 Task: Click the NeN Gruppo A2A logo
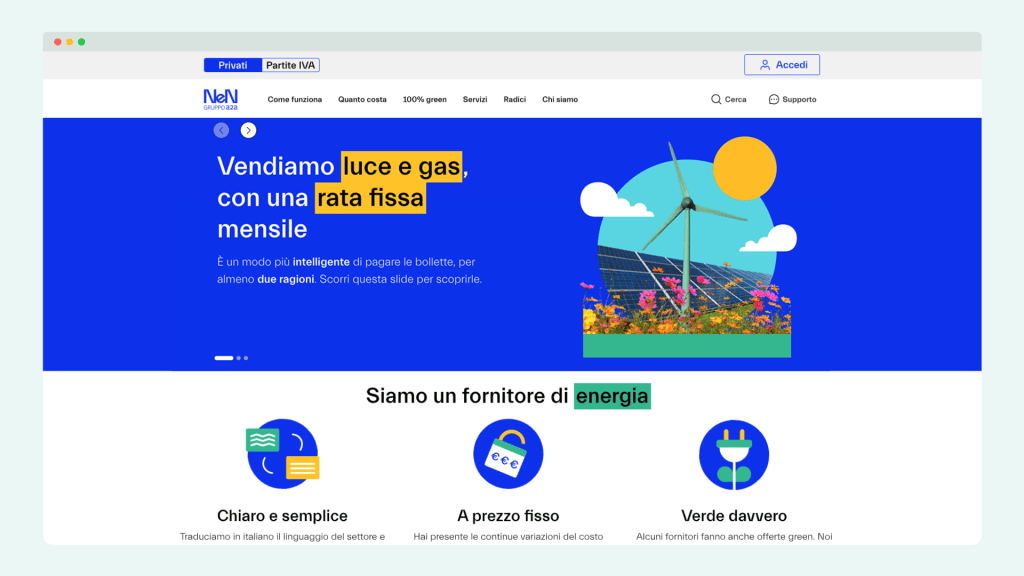click(220, 99)
